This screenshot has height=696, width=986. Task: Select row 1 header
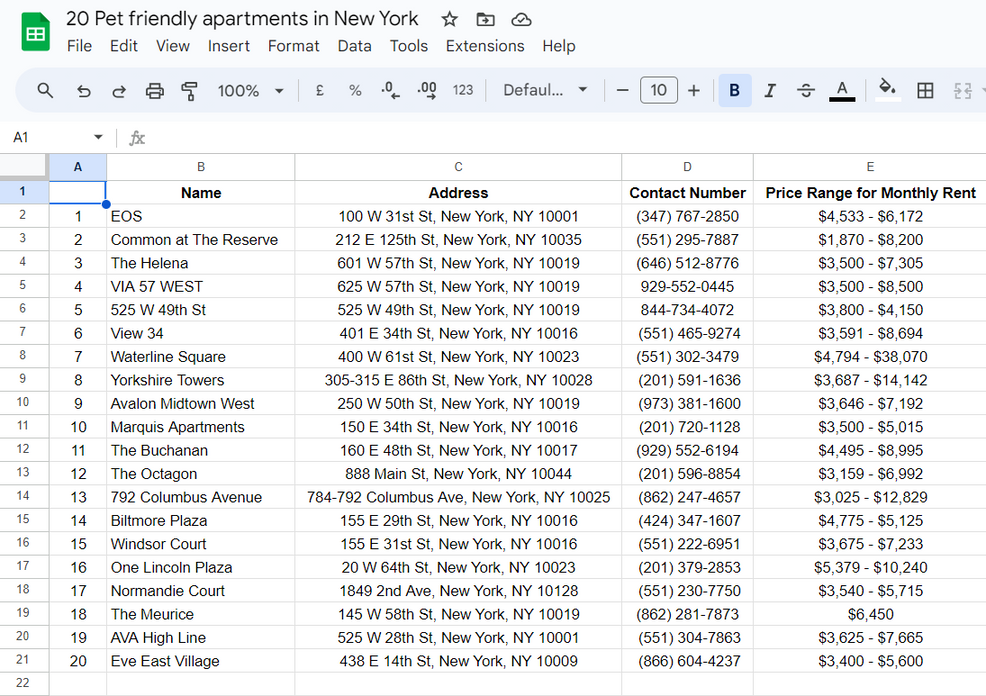click(24, 192)
